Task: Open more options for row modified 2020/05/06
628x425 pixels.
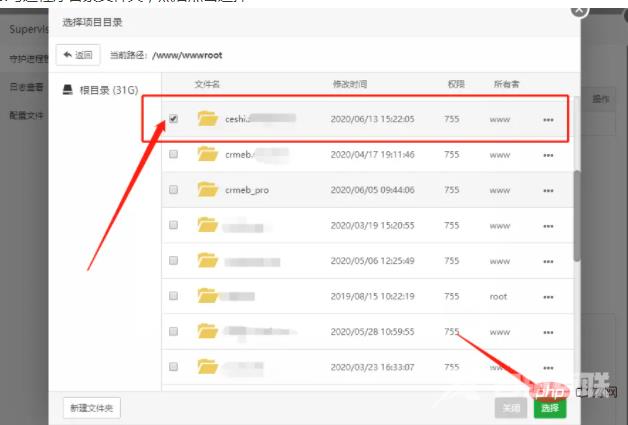Action: click(548, 261)
